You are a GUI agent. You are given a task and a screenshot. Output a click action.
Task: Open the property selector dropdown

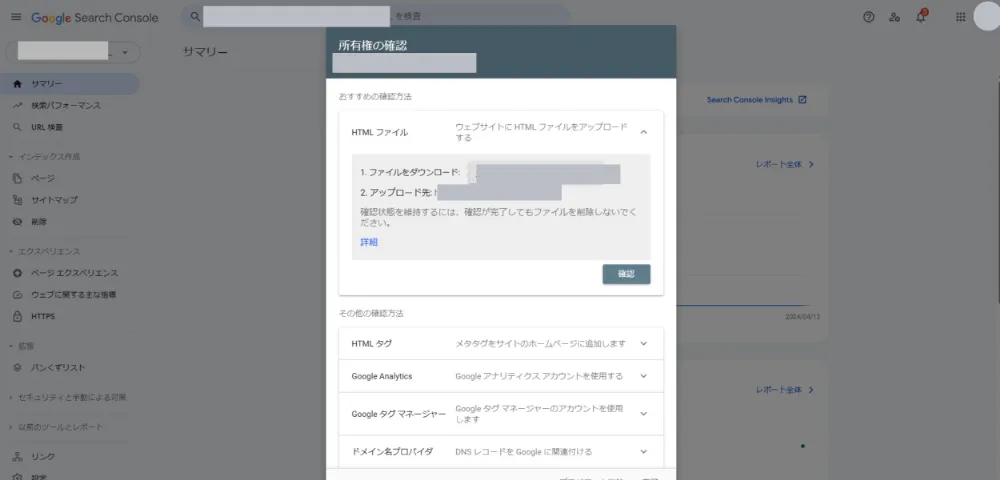(x=73, y=52)
